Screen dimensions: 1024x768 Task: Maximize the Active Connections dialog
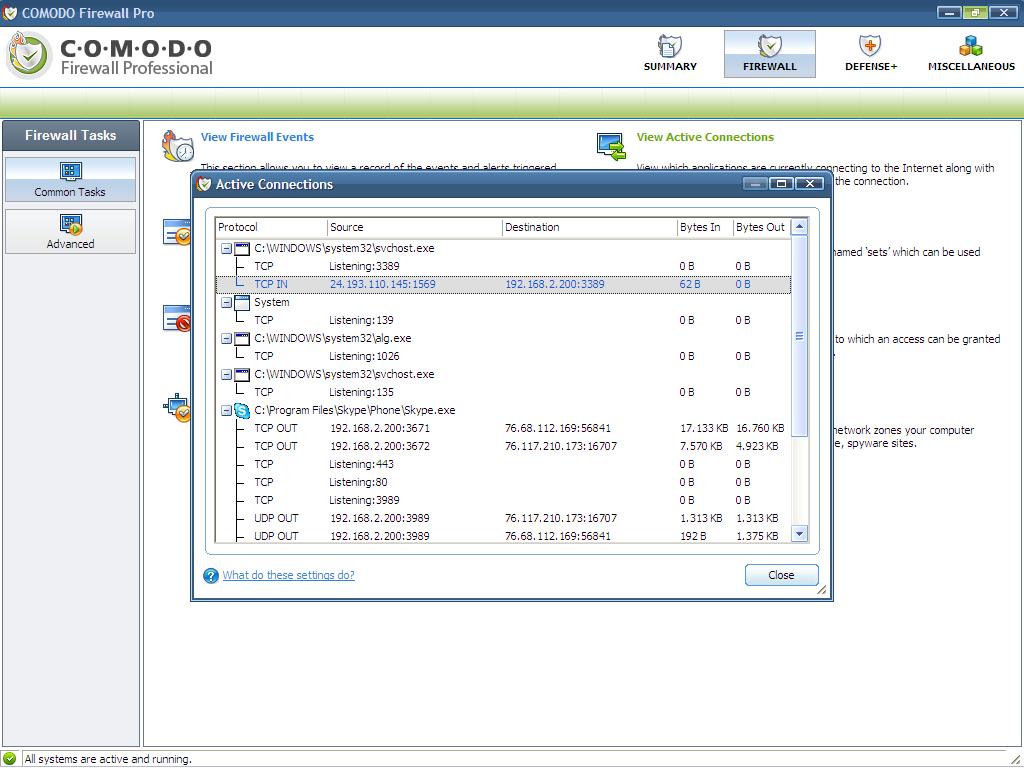coord(782,184)
